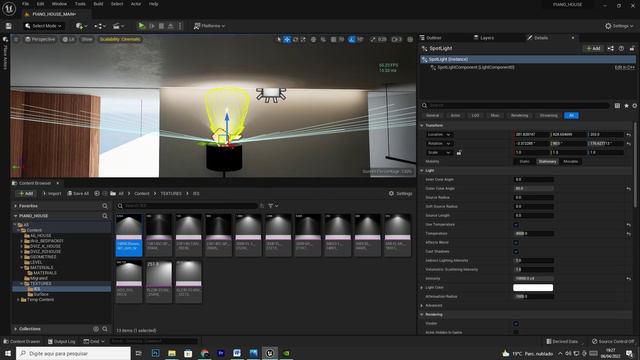
Task: Select the Surface folder in tree
Action: (41, 294)
